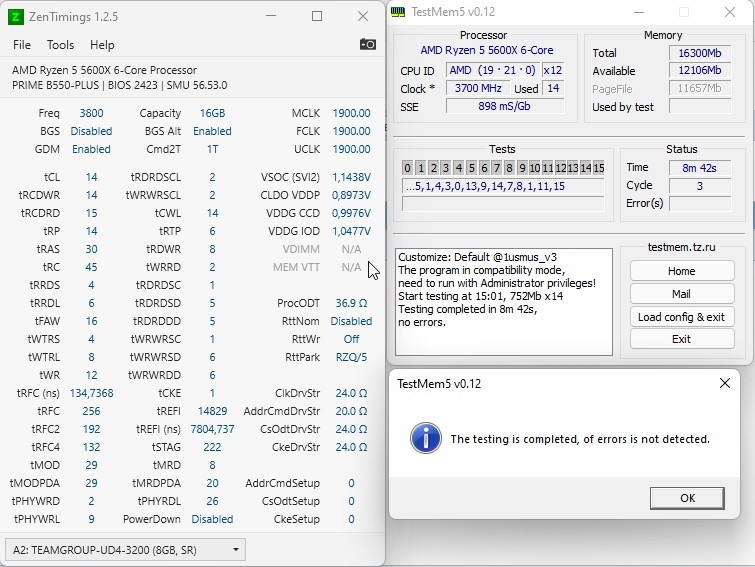The width and height of the screenshot is (755, 567).
Task: Expand the A2: TEAMGROUP-UD4-3200 module dropdown
Action: pyautogui.click(x=125, y=550)
